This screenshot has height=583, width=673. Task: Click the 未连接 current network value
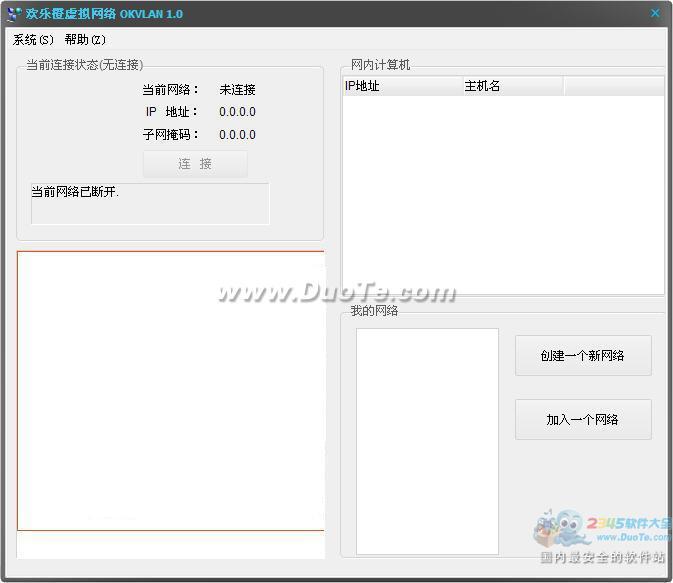[x=237, y=90]
